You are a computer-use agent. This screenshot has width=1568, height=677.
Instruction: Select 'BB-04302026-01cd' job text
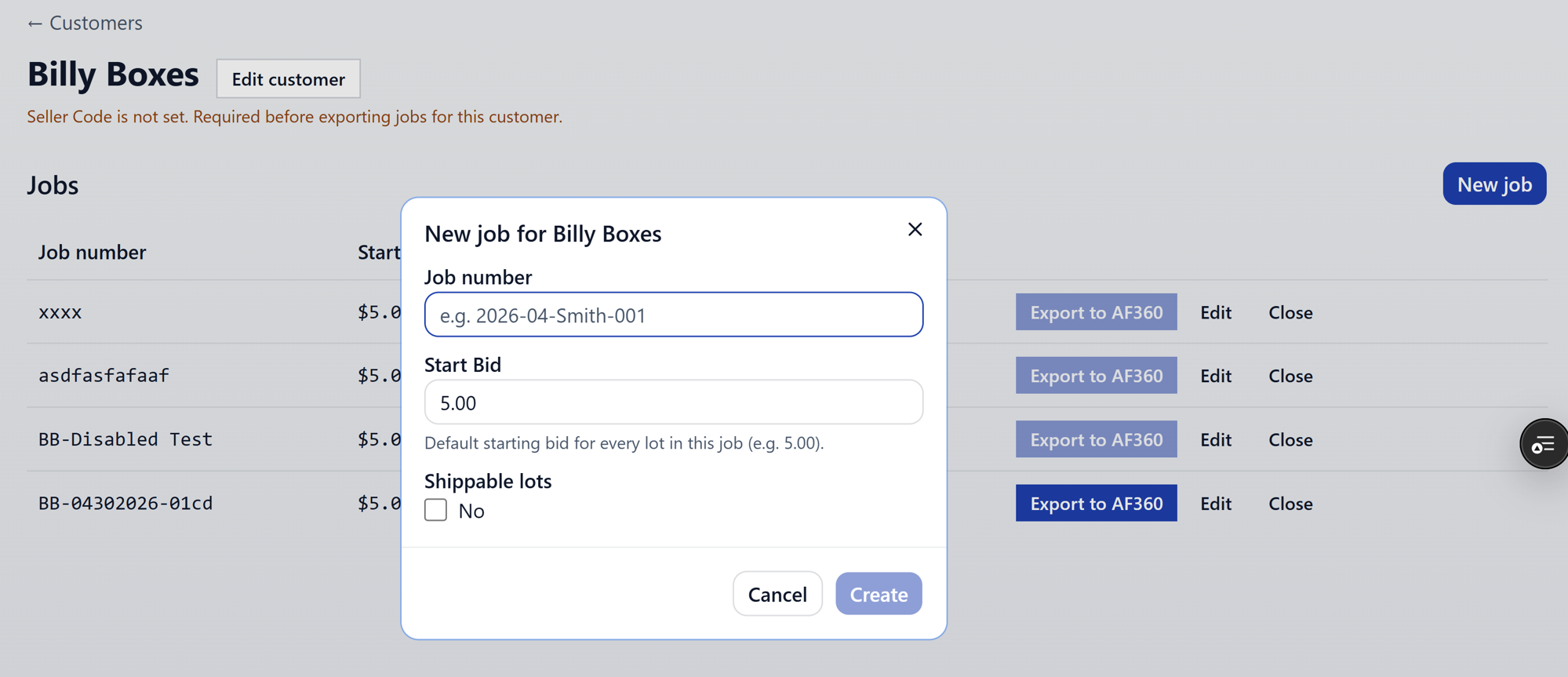pos(126,503)
